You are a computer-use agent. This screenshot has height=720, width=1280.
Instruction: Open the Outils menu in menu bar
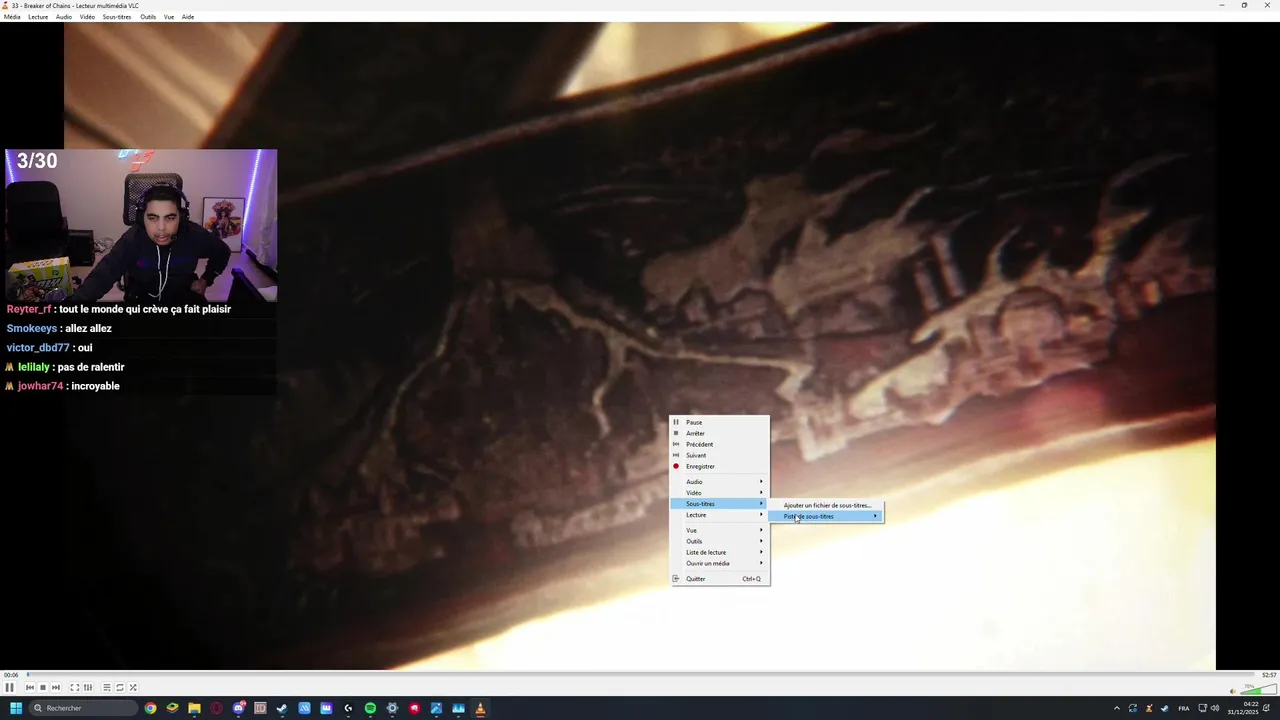(x=148, y=17)
